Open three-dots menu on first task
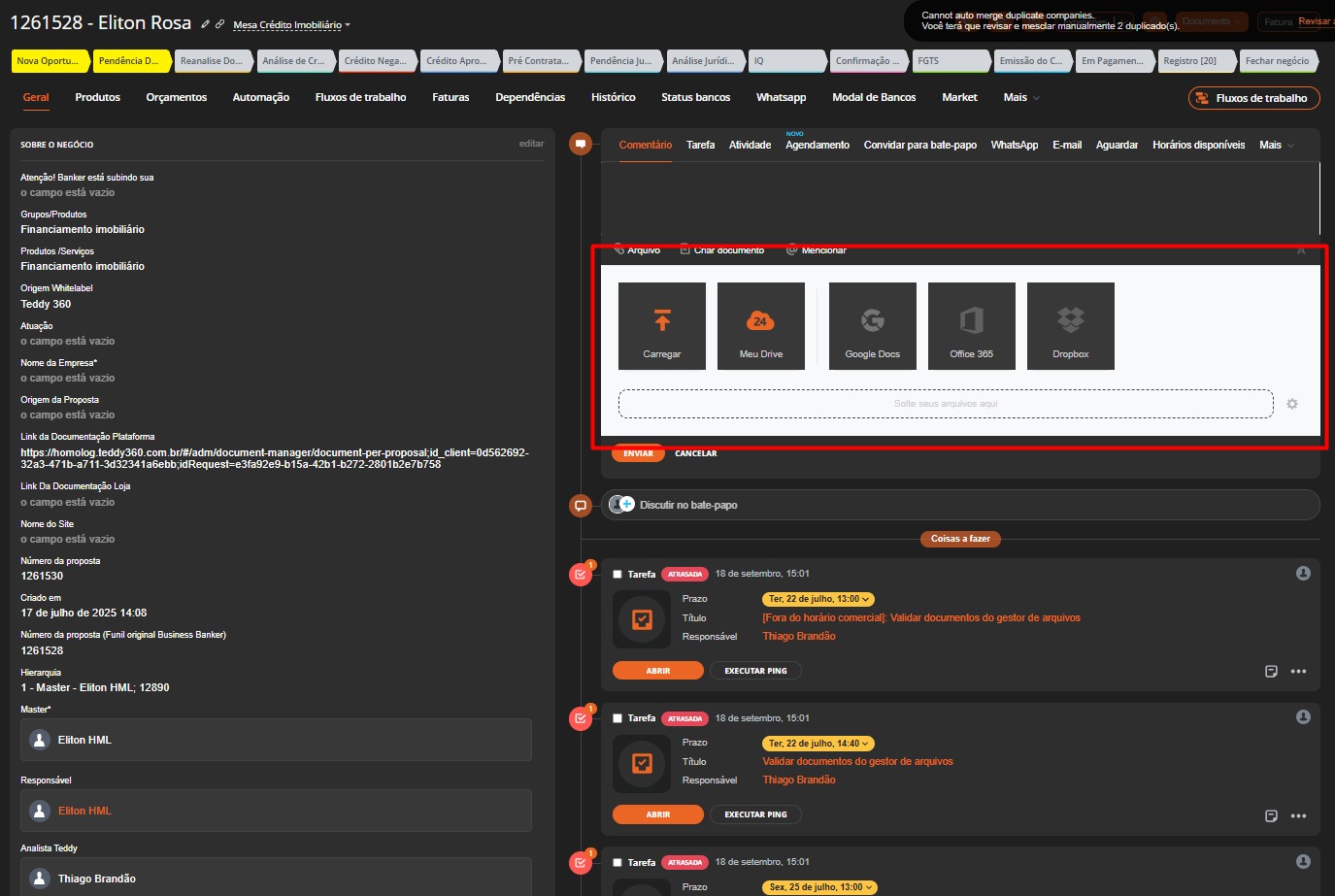This screenshot has width=1335, height=896. (1298, 671)
